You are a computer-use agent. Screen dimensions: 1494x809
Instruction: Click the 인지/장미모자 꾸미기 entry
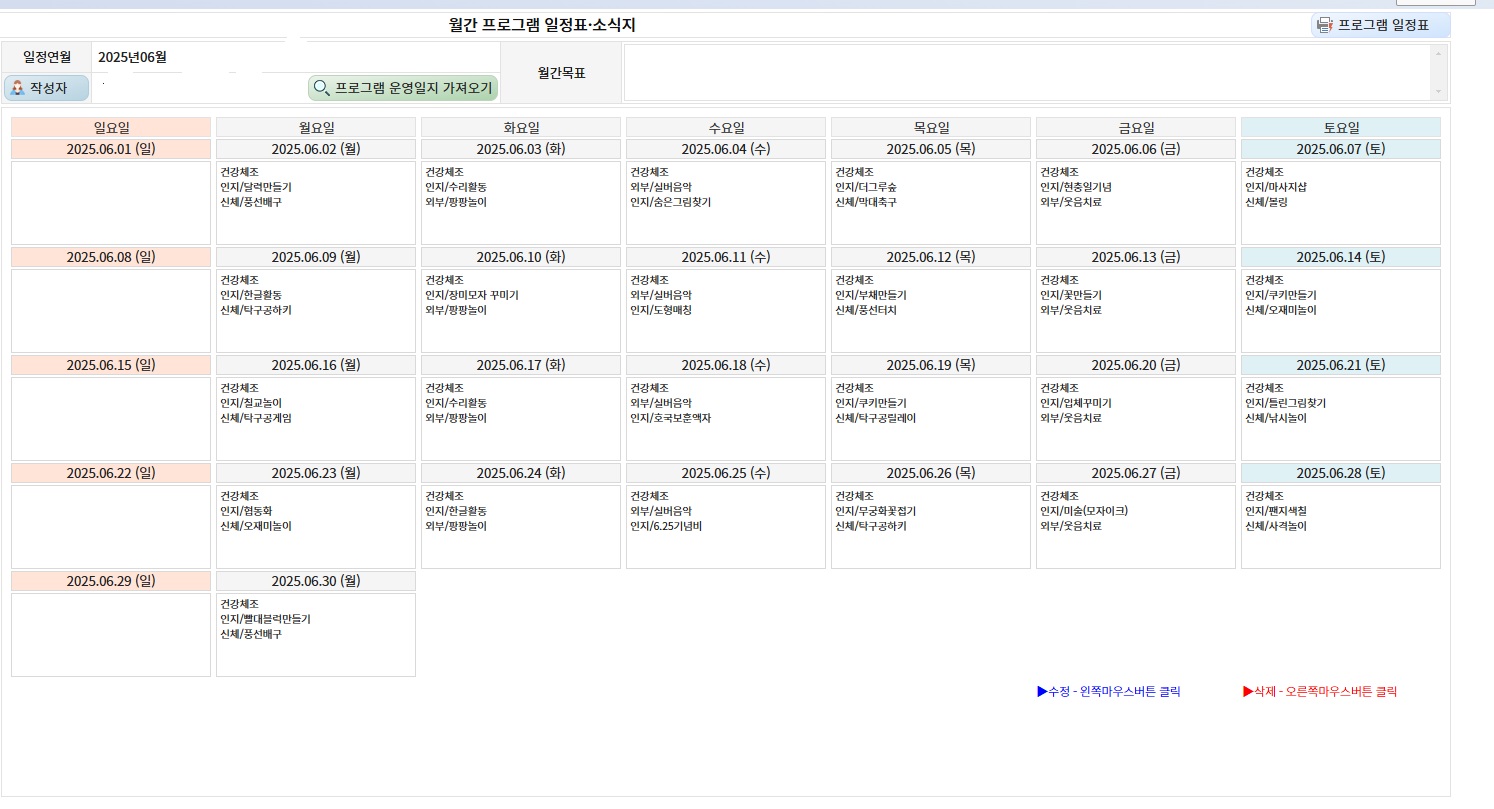pos(472,295)
